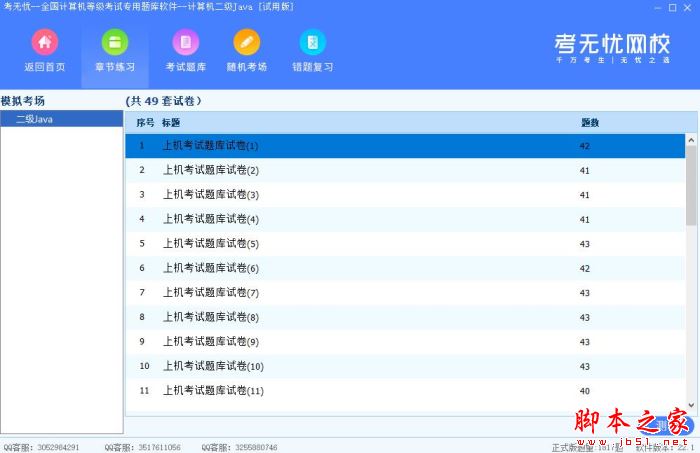Select row 上机考试题库试卷(8)
The height and width of the screenshot is (453, 700).
pyautogui.click(x=405, y=317)
